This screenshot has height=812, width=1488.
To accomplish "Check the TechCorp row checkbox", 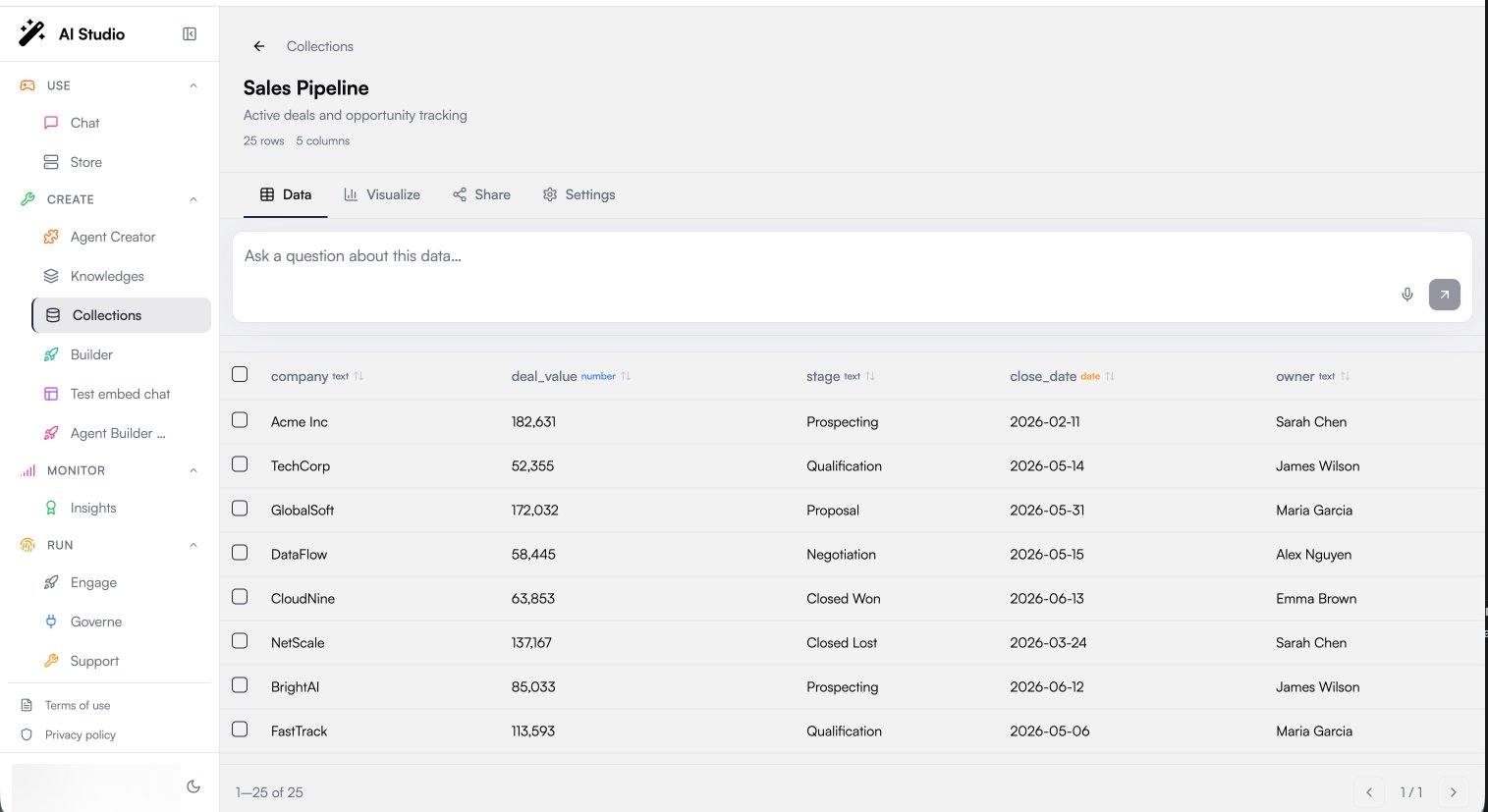I will coord(240,464).
